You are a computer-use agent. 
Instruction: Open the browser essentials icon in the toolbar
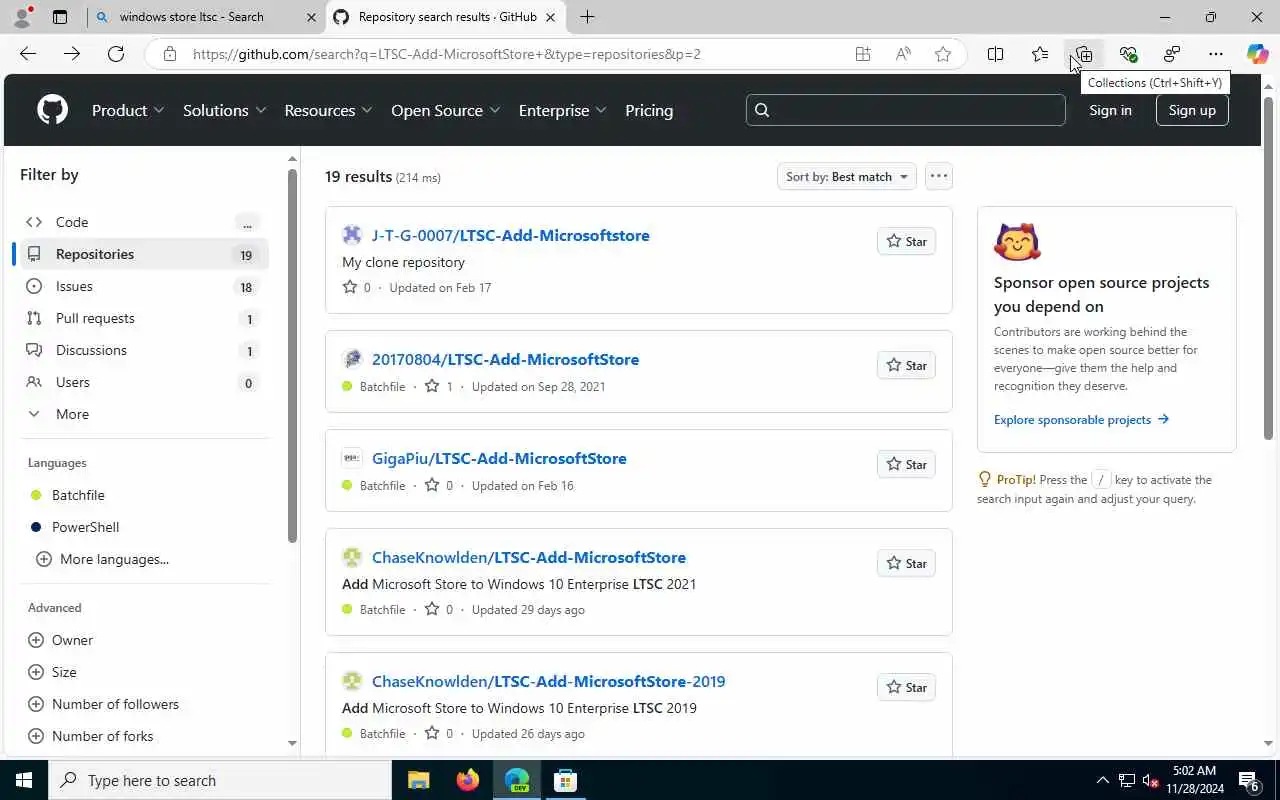(1128, 54)
